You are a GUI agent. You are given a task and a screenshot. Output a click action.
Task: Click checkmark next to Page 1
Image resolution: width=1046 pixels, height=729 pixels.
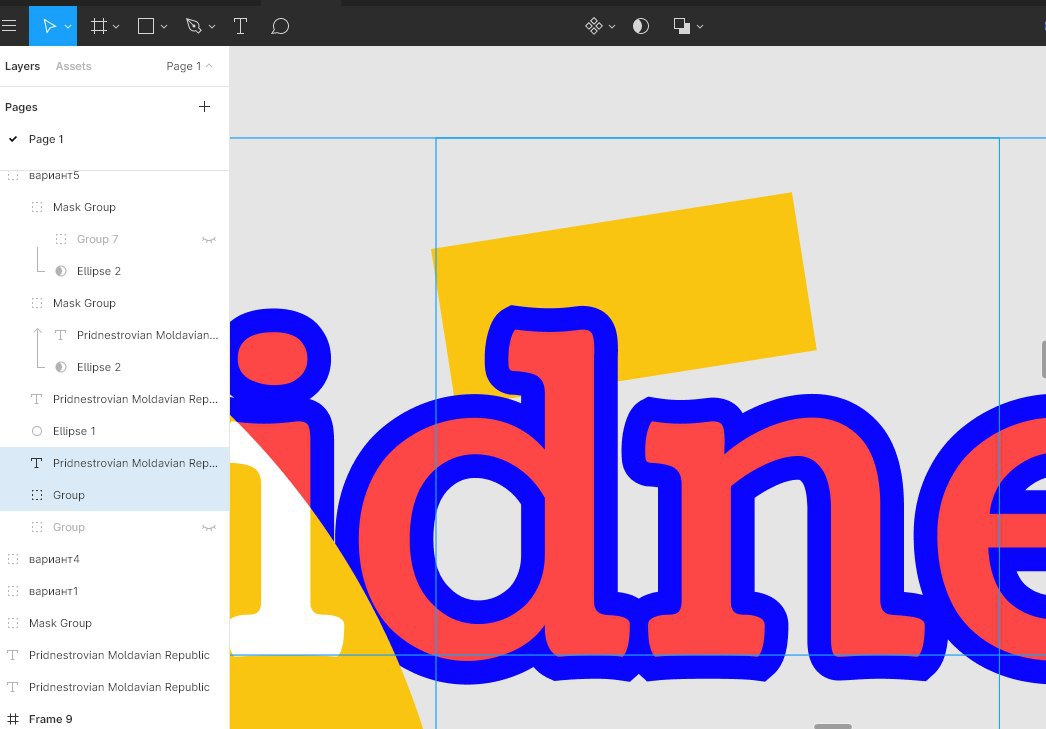coord(13,139)
